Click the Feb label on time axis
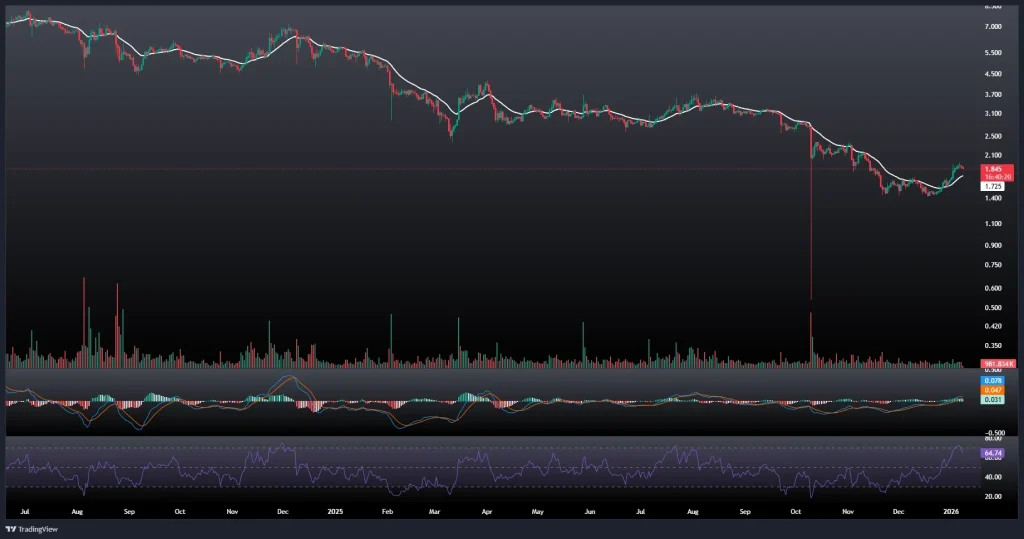This screenshot has height=539, width=1024. point(388,511)
